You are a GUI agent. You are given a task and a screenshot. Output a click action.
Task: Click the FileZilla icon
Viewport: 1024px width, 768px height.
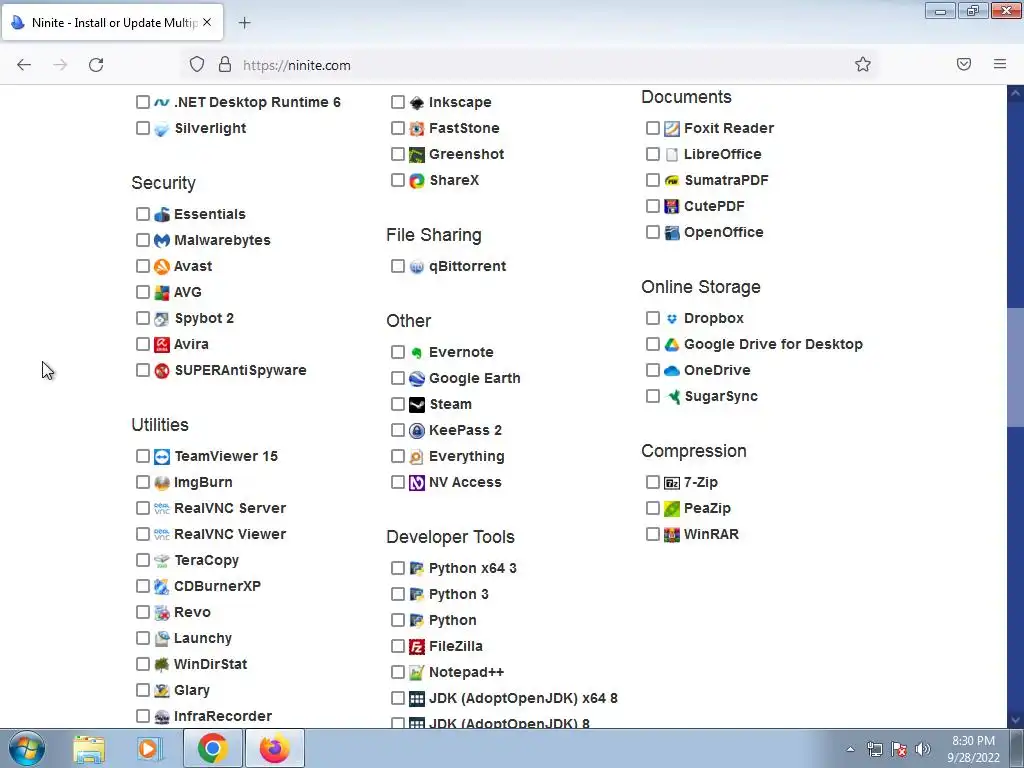point(417,647)
